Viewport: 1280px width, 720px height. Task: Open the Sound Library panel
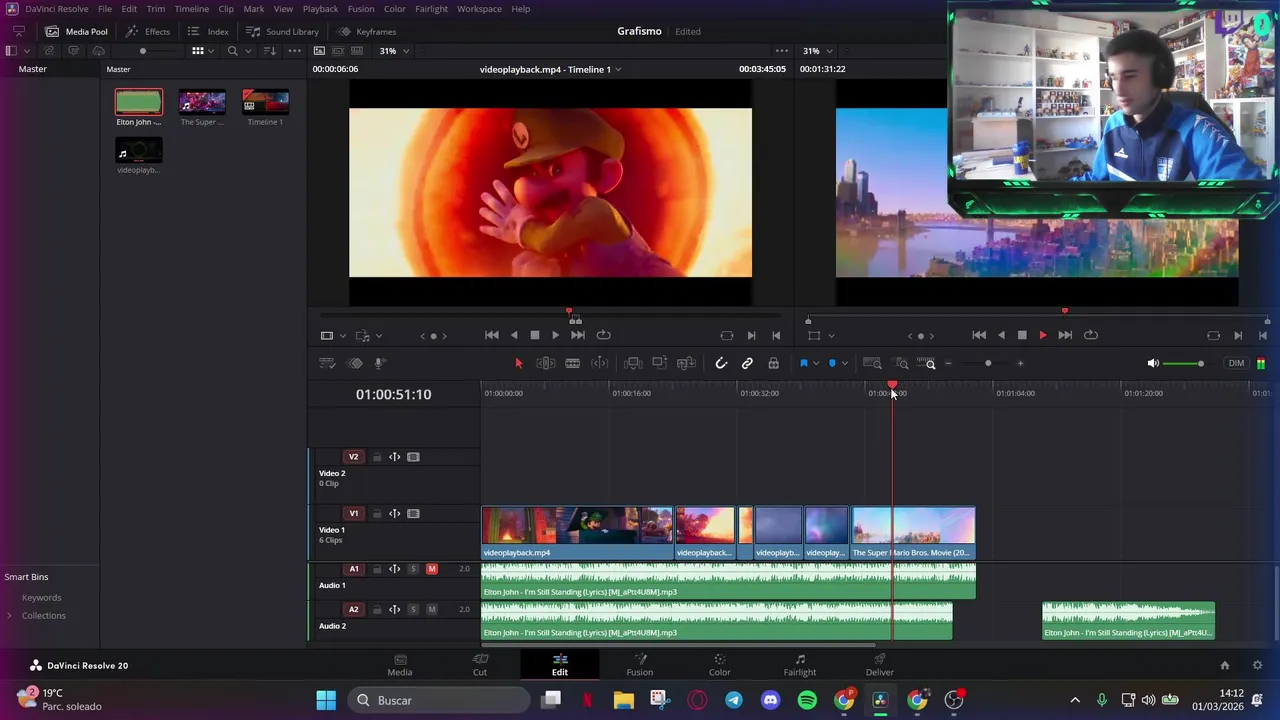(x=283, y=31)
